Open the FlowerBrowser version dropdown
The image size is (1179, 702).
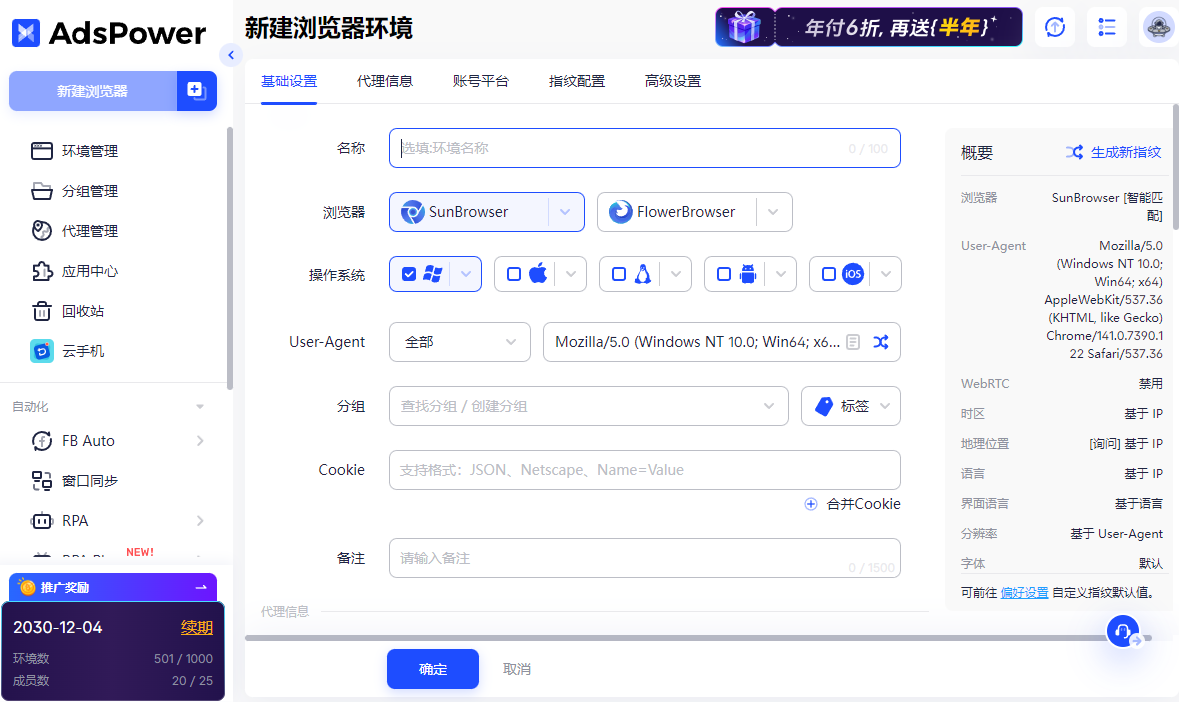pyautogui.click(x=772, y=211)
